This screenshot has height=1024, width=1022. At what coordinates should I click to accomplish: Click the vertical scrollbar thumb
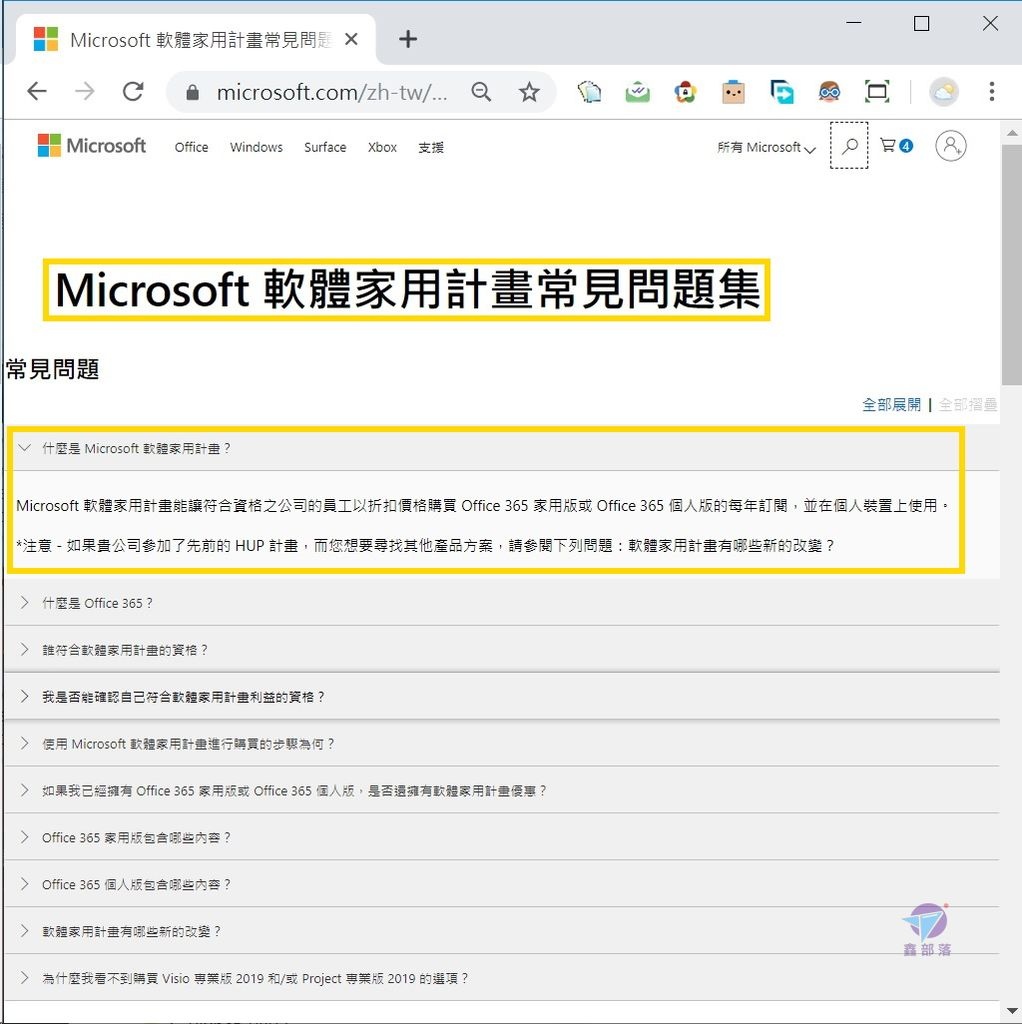tap(1011, 264)
